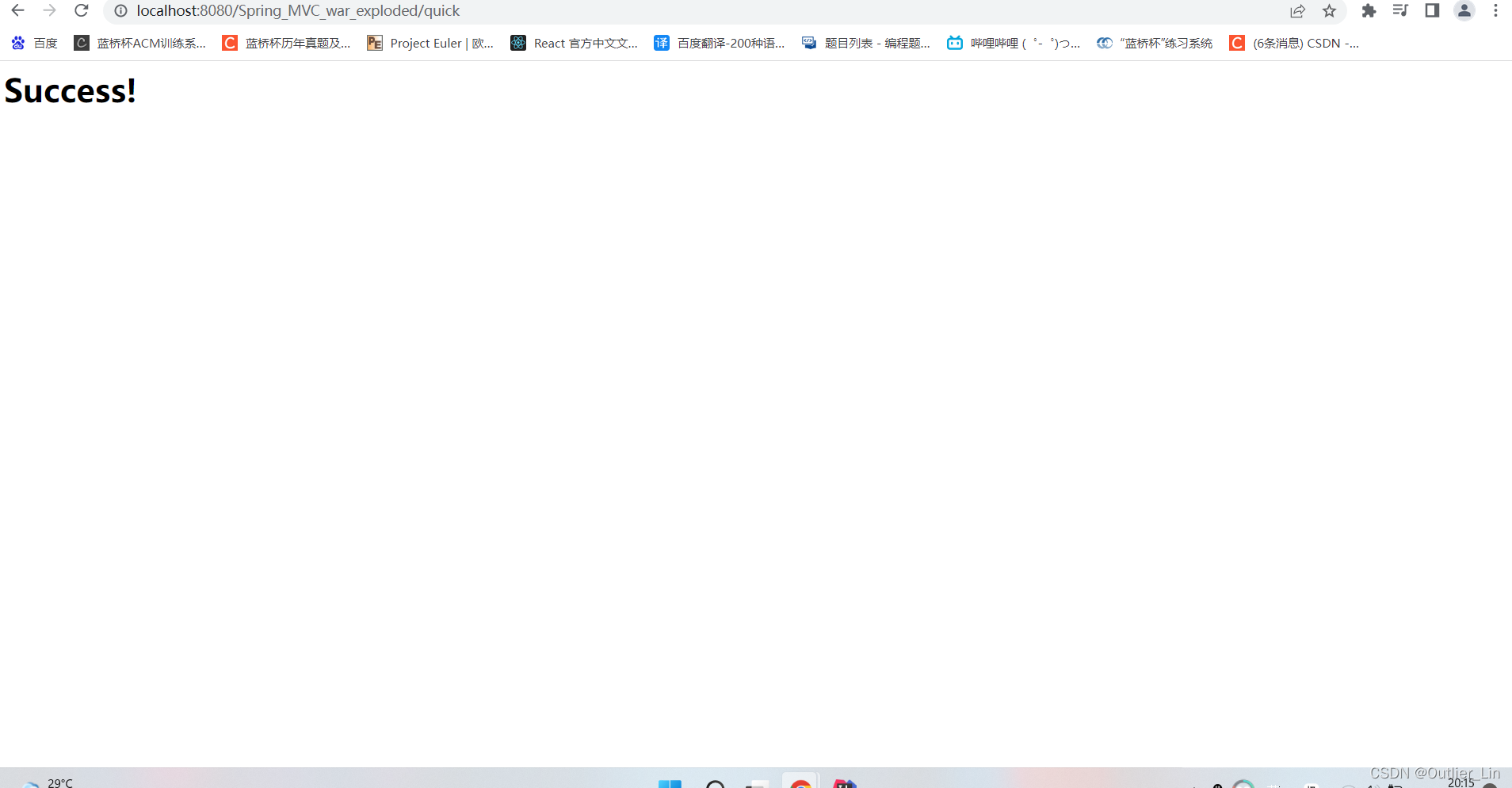
Task: Open the Extensions puzzle icon
Action: 1369,11
